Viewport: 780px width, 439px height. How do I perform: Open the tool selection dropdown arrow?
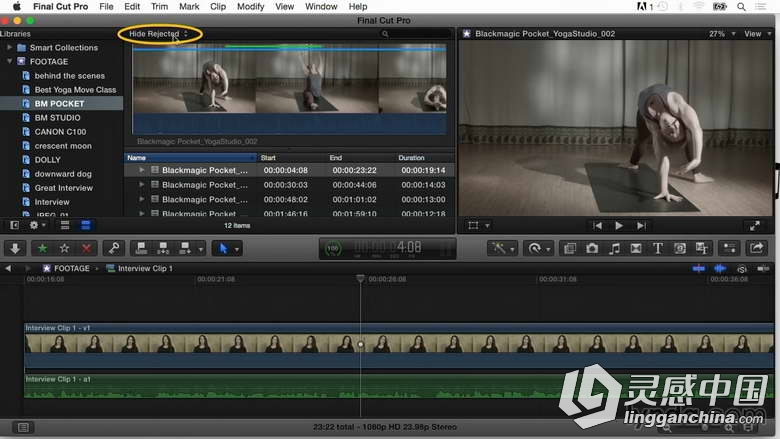tap(237, 249)
